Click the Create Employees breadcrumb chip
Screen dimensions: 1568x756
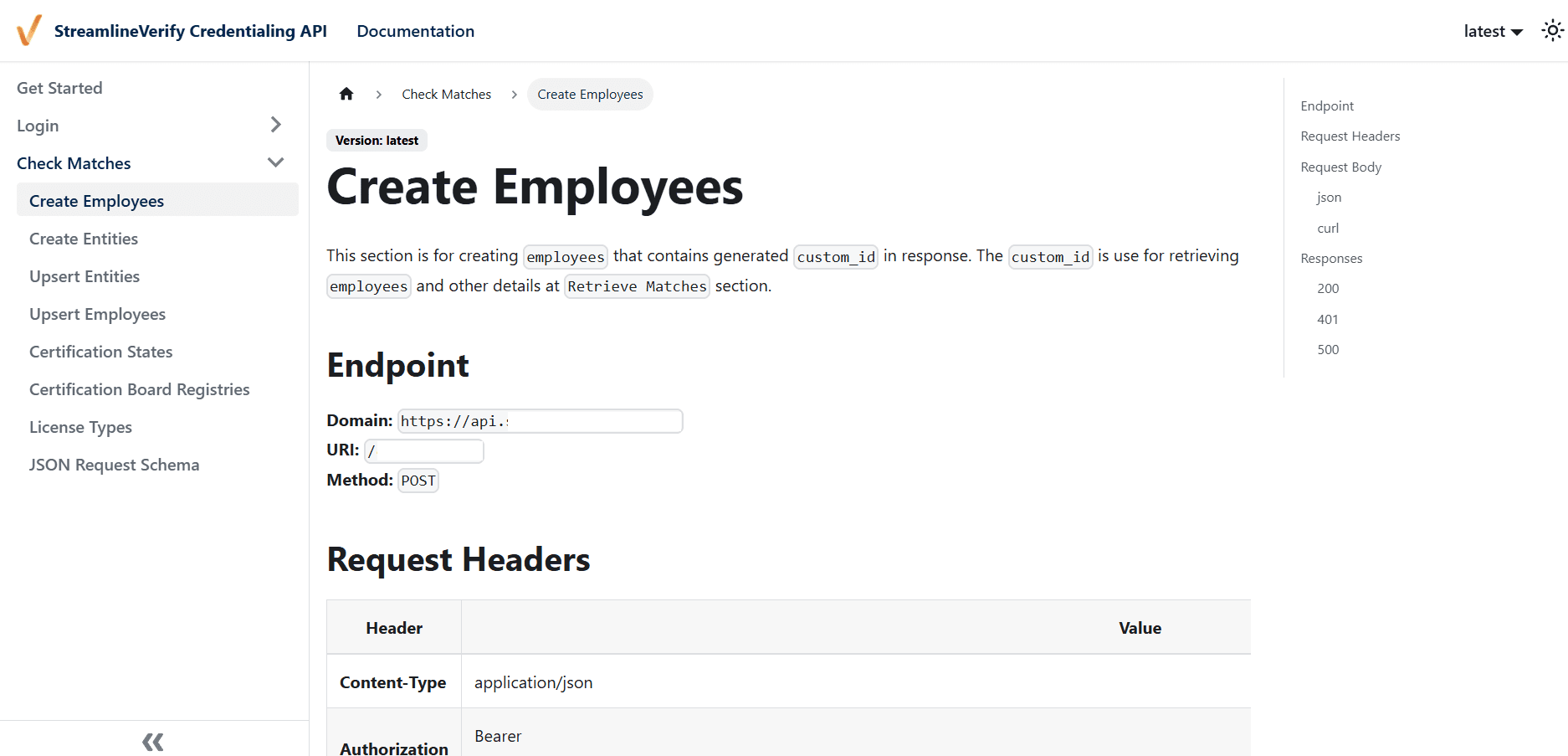[x=590, y=95]
